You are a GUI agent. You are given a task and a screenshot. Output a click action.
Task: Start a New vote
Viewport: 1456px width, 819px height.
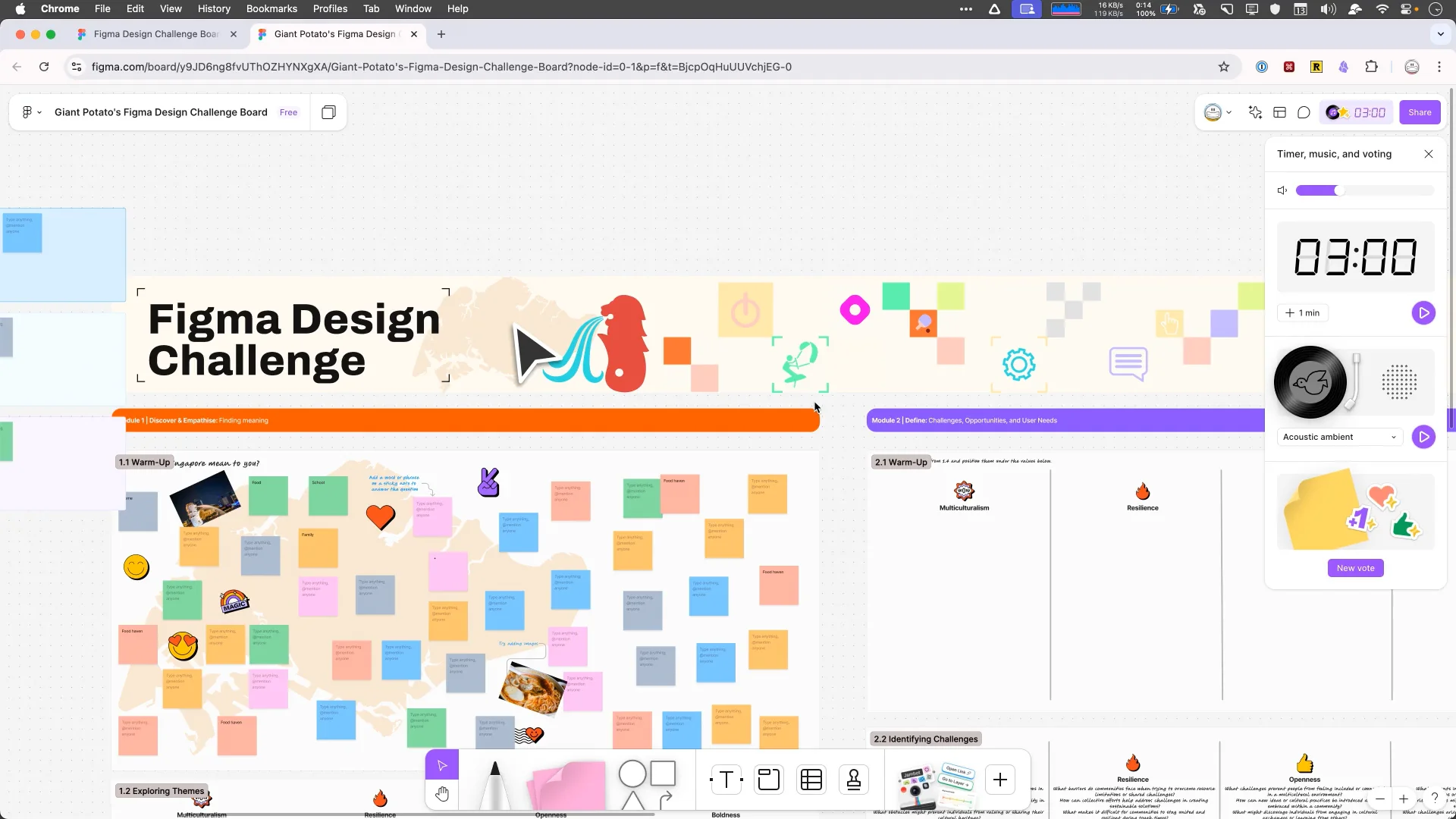[x=1355, y=568]
